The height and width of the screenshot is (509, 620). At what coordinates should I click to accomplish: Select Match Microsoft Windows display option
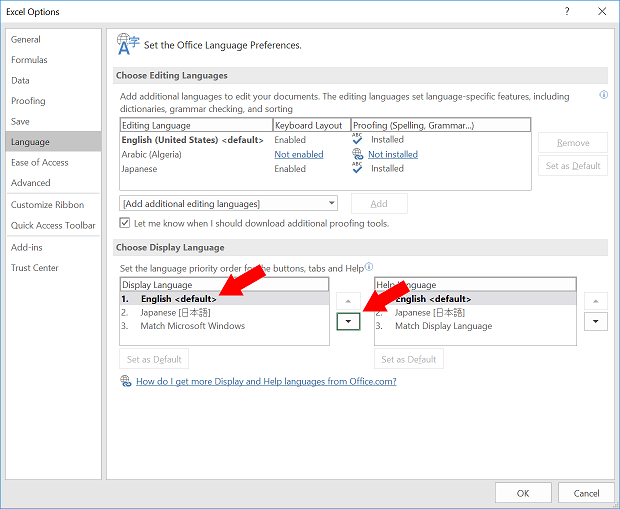pos(224,326)
